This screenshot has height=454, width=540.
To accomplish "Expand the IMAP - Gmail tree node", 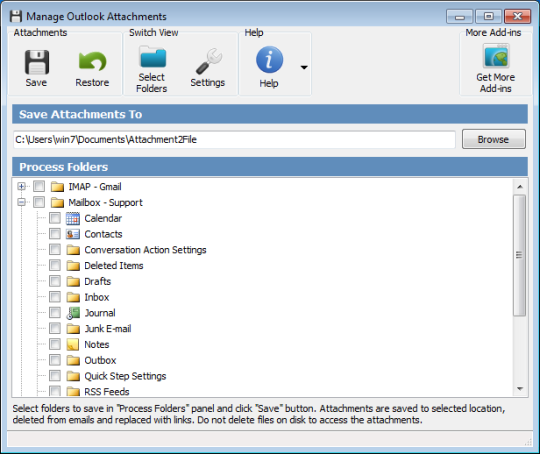I will [21, 187].
